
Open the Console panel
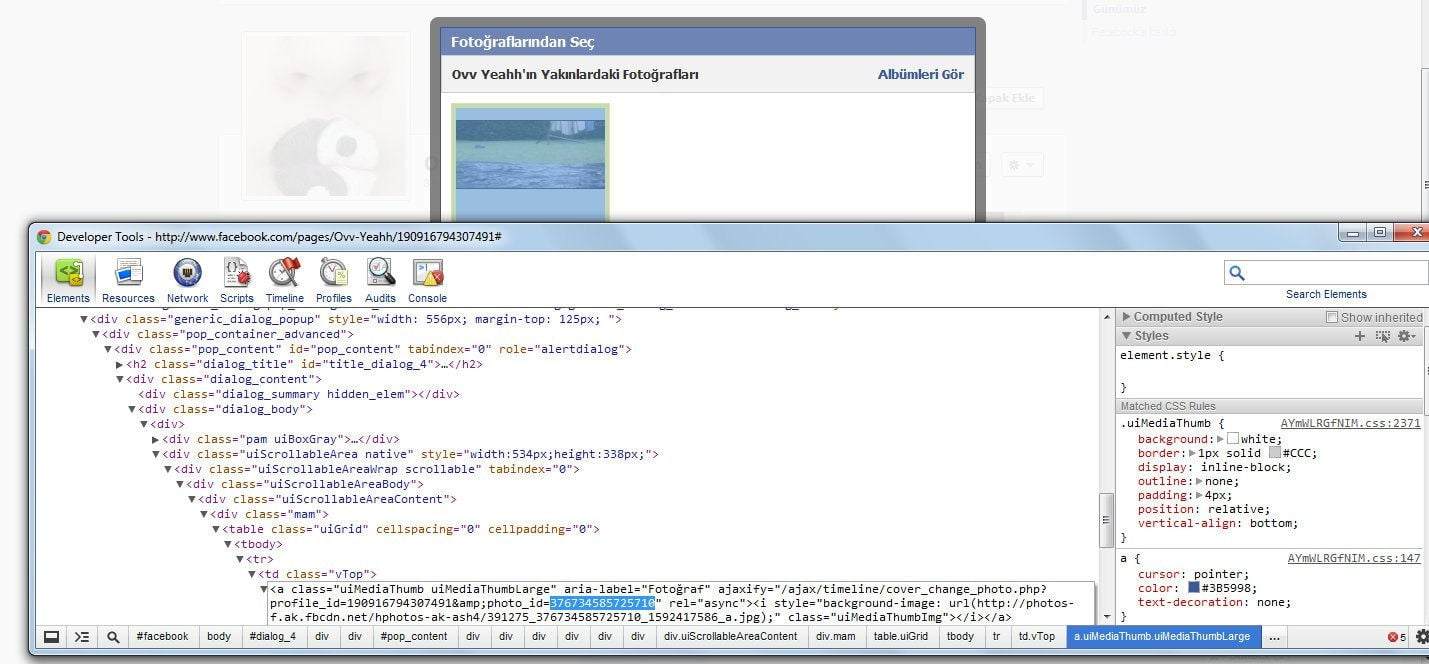428,280
